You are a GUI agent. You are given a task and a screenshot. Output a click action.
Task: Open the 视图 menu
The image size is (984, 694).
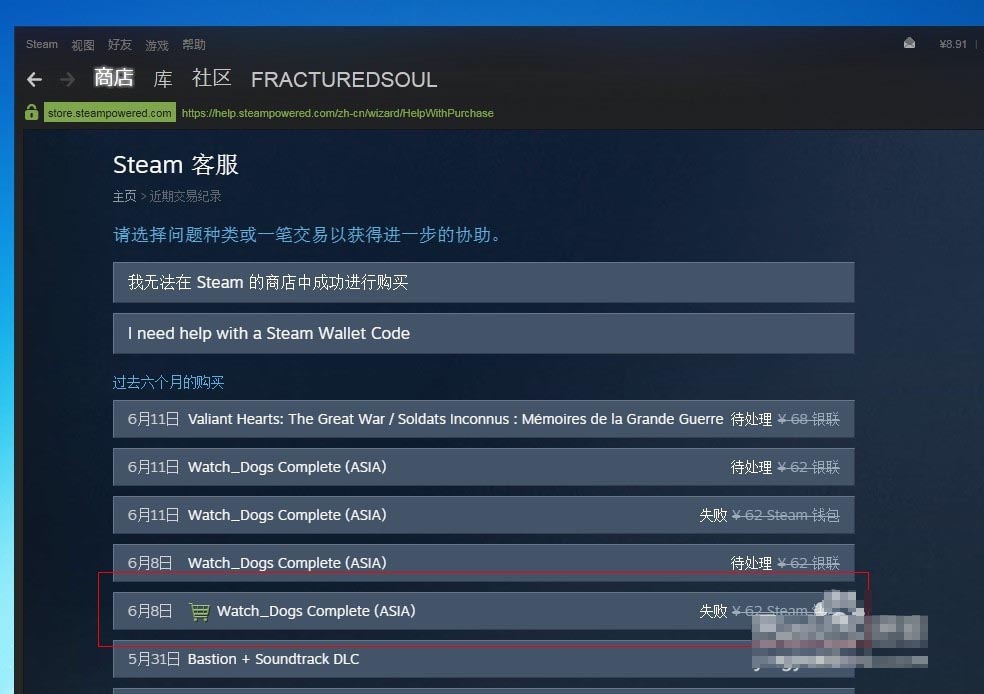click(x=83, y=45)
